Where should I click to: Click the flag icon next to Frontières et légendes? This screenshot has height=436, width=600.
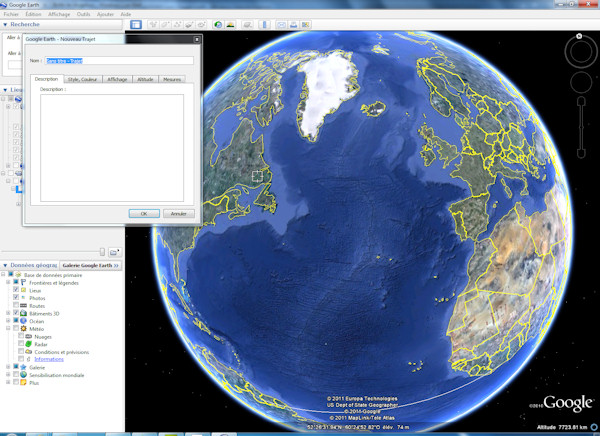23,283
